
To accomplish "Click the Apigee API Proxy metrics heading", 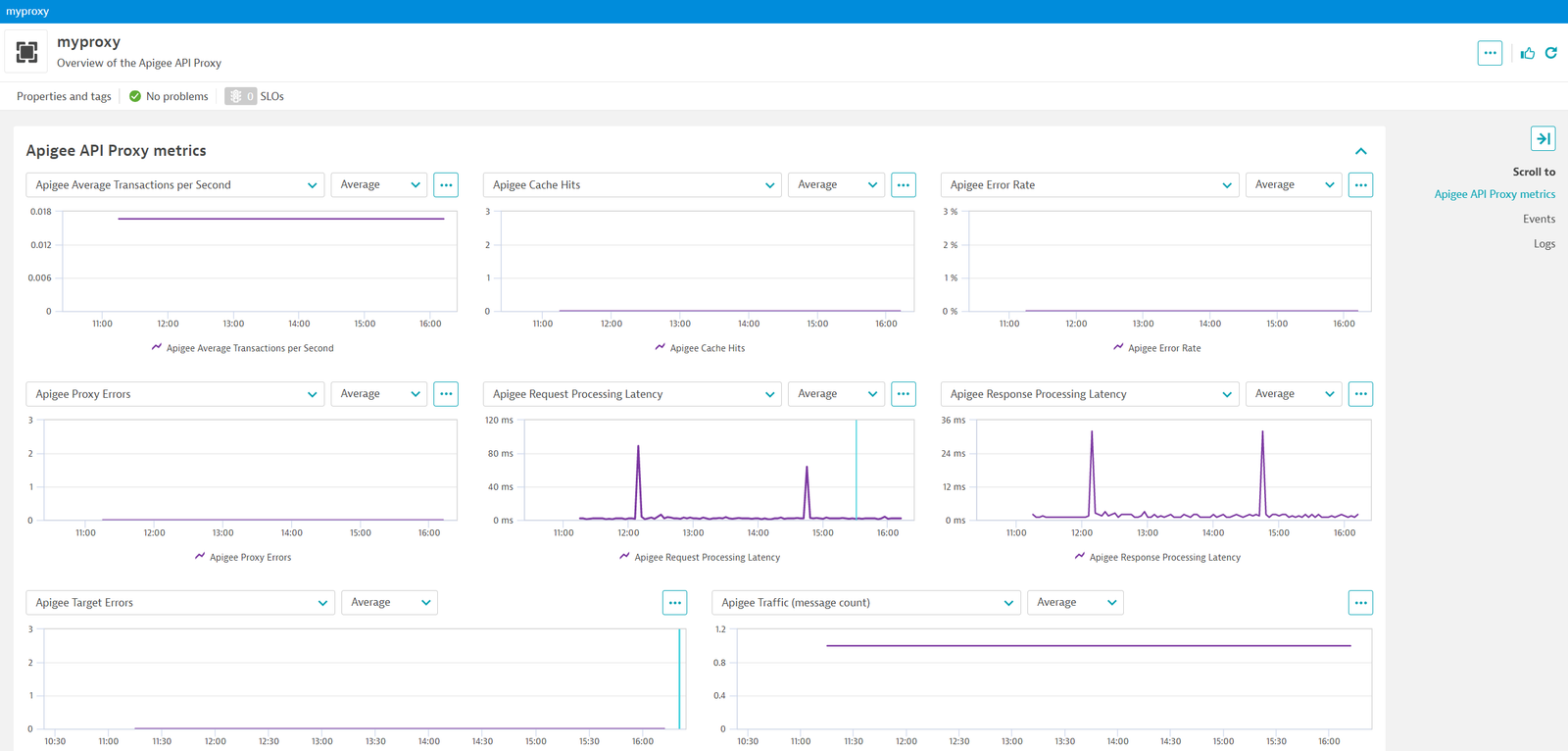I will click(x=116, y=151).
